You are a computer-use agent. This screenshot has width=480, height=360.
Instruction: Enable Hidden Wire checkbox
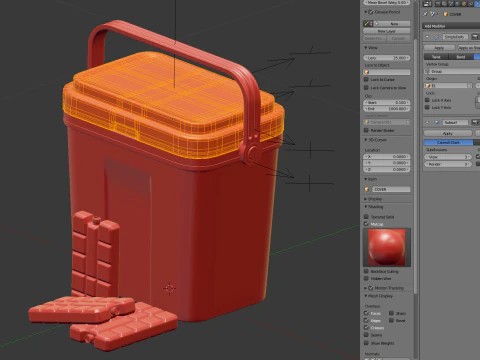[x=366, y=278]
